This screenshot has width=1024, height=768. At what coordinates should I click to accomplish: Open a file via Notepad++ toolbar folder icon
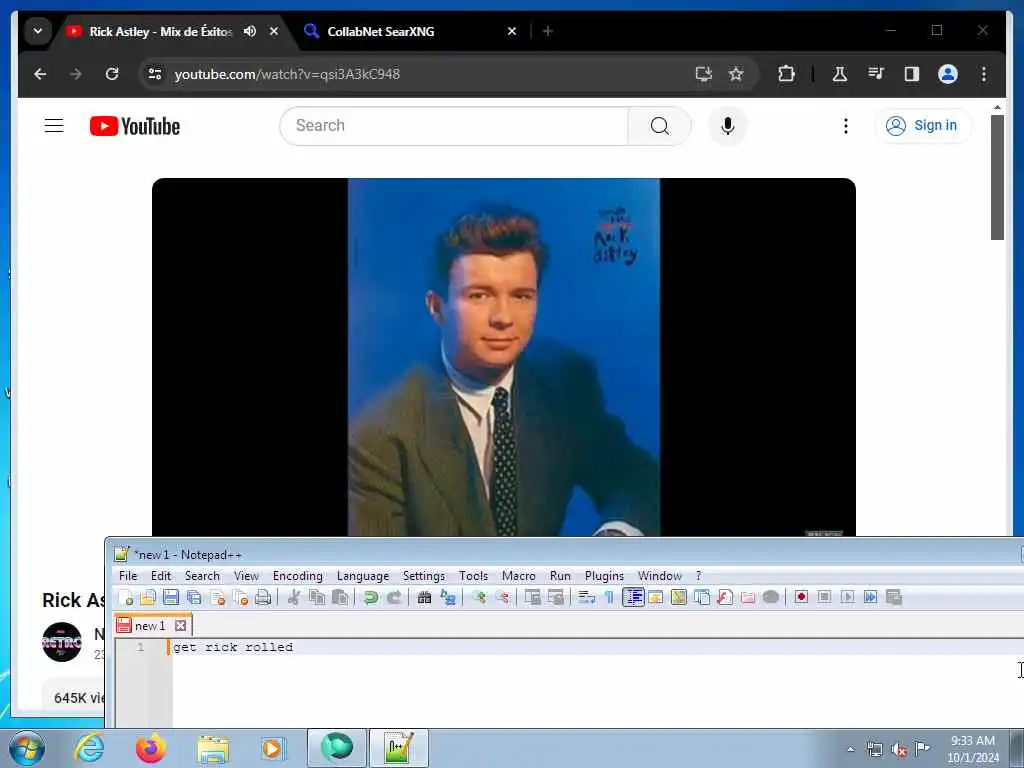point(148,597)
